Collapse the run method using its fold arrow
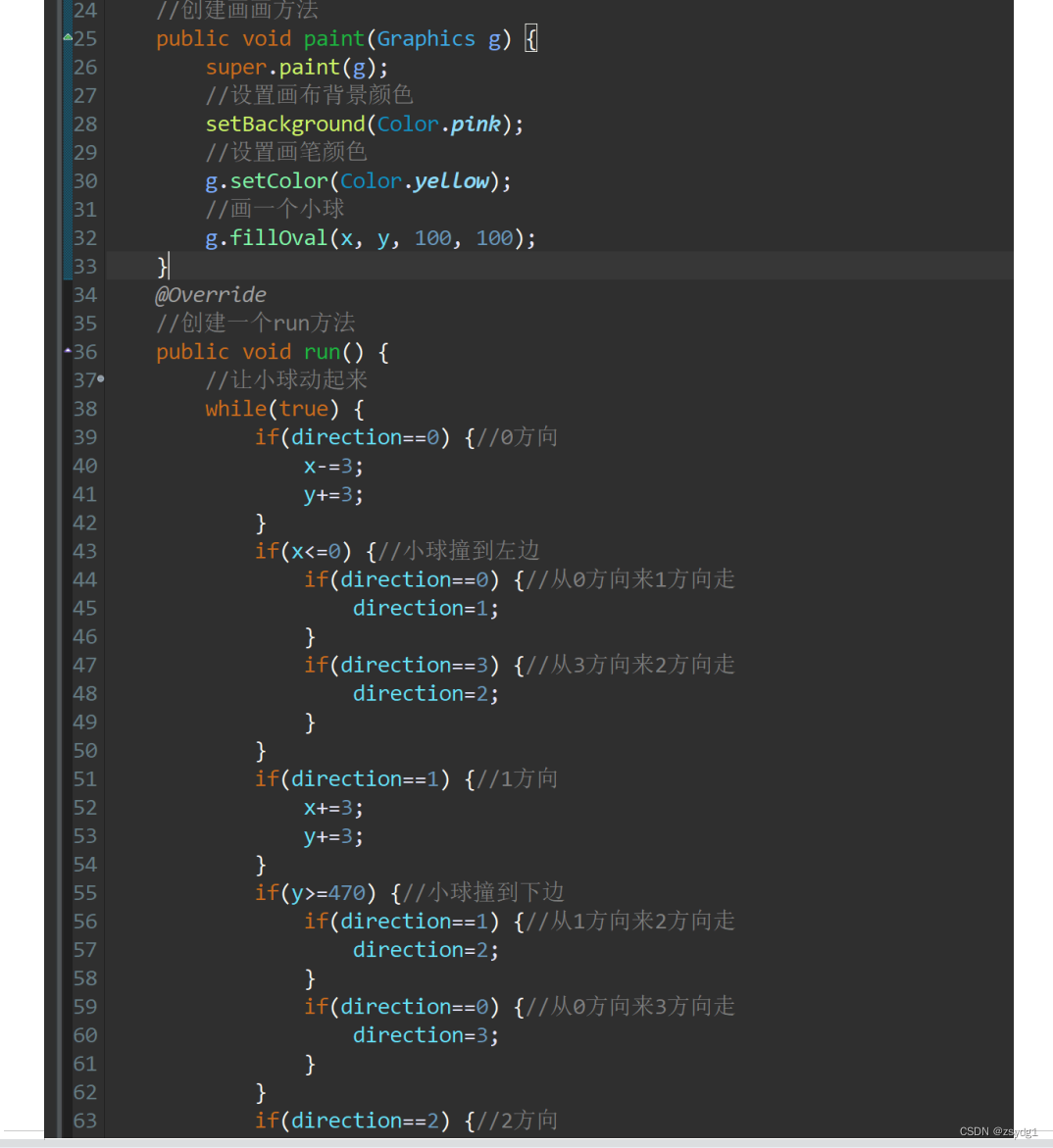The width and height of the screenshot is (1053, 1148). (x=67, y=351)
